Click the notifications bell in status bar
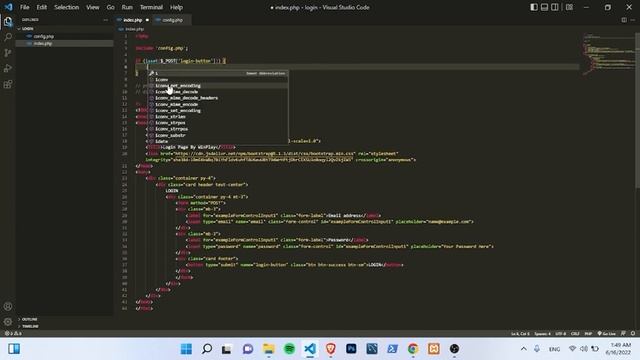Image resolution: width=640 pixels, height=360 pixels. tap(633, 333)
